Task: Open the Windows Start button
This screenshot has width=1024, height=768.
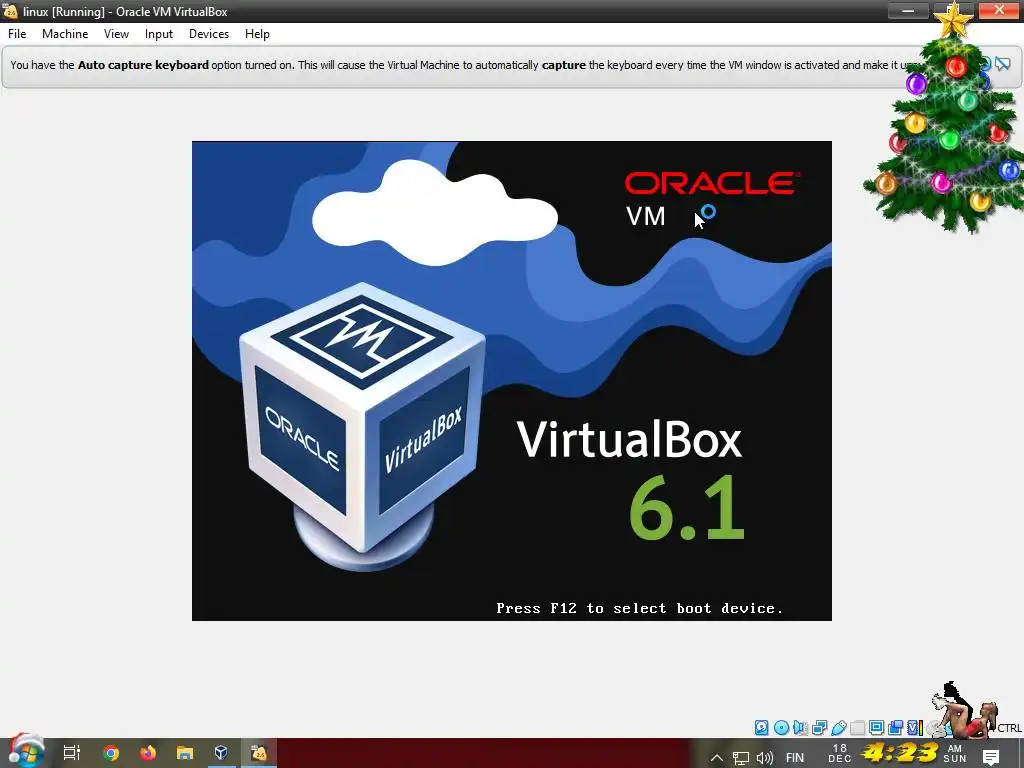Action: (25, 752)
